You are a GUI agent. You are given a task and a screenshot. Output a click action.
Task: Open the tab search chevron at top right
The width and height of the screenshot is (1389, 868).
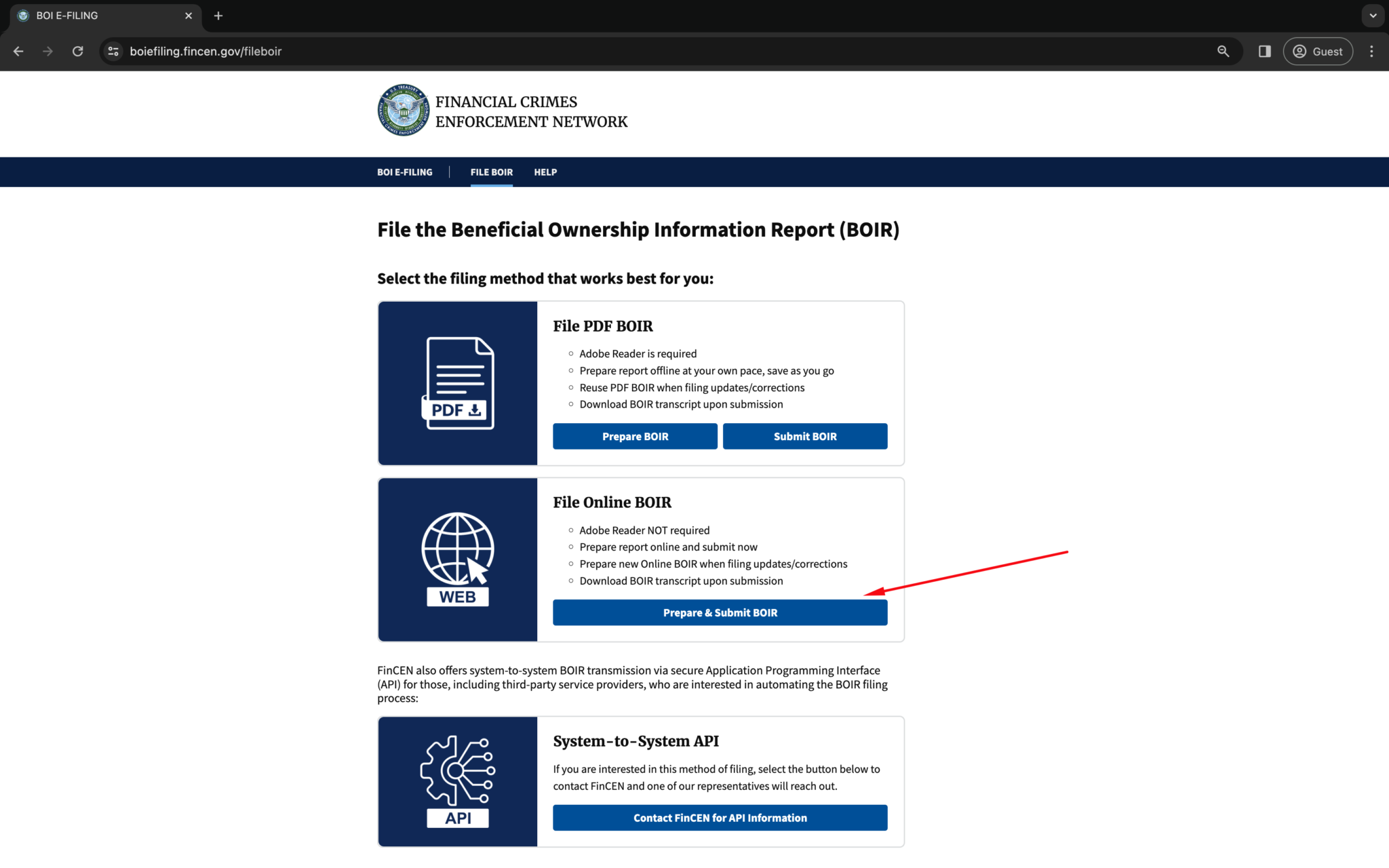click(1372, 15)
